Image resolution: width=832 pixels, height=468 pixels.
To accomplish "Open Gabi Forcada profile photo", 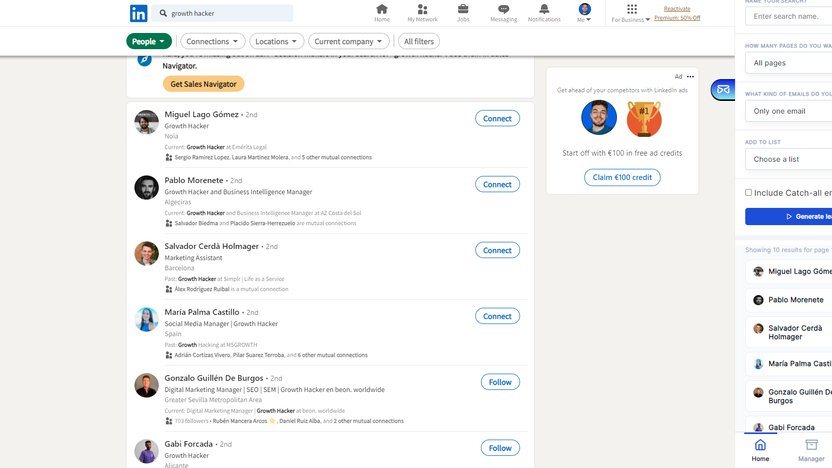I will click(146, 451).
